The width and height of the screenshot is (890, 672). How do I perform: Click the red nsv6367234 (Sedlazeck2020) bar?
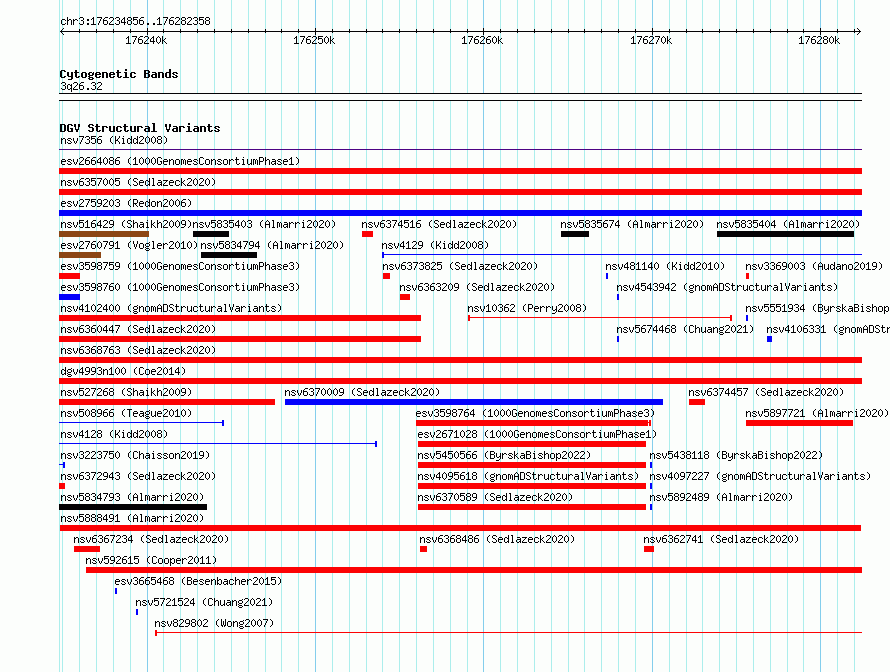[x=87, y=549]
